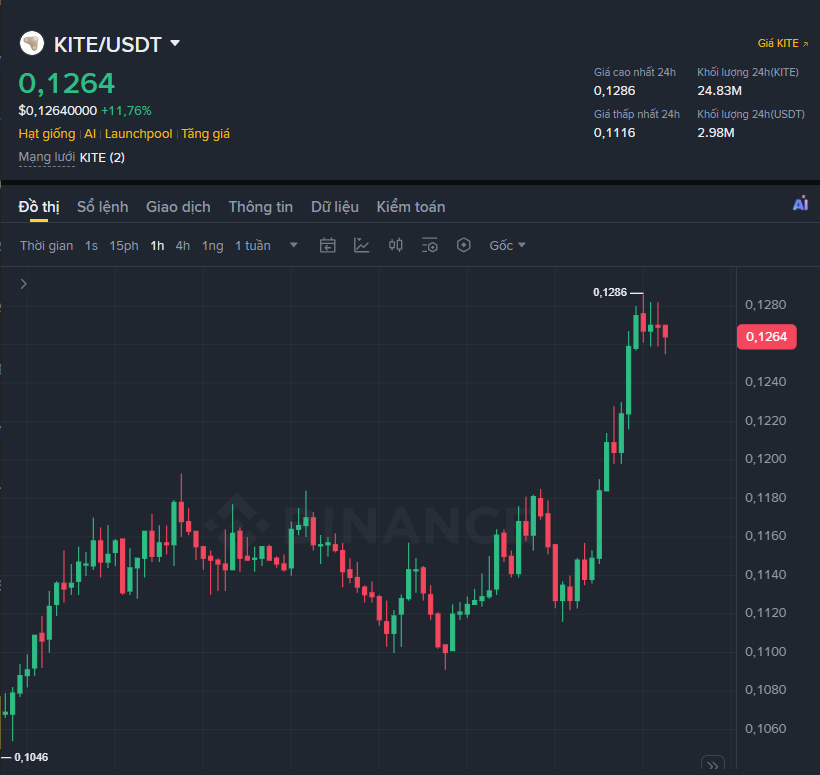This screenshot has height=775, width=820.
Task: Click the Tăng giá tag
Action: [x=206, y=134]
